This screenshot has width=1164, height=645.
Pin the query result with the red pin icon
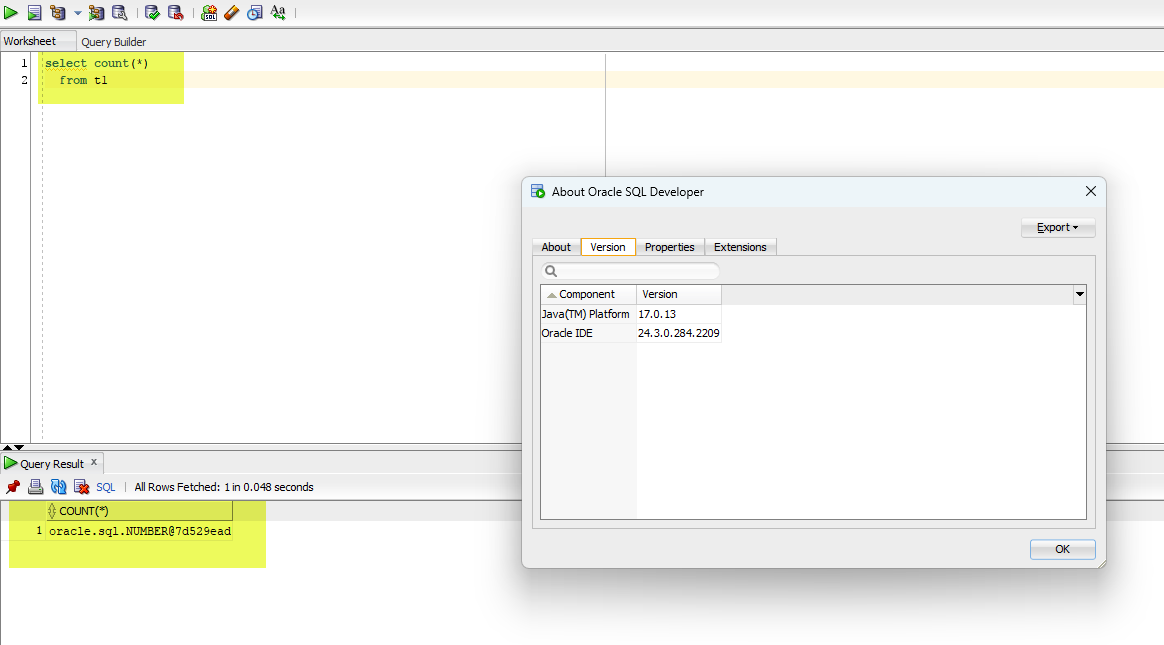[x=13, y=487]
